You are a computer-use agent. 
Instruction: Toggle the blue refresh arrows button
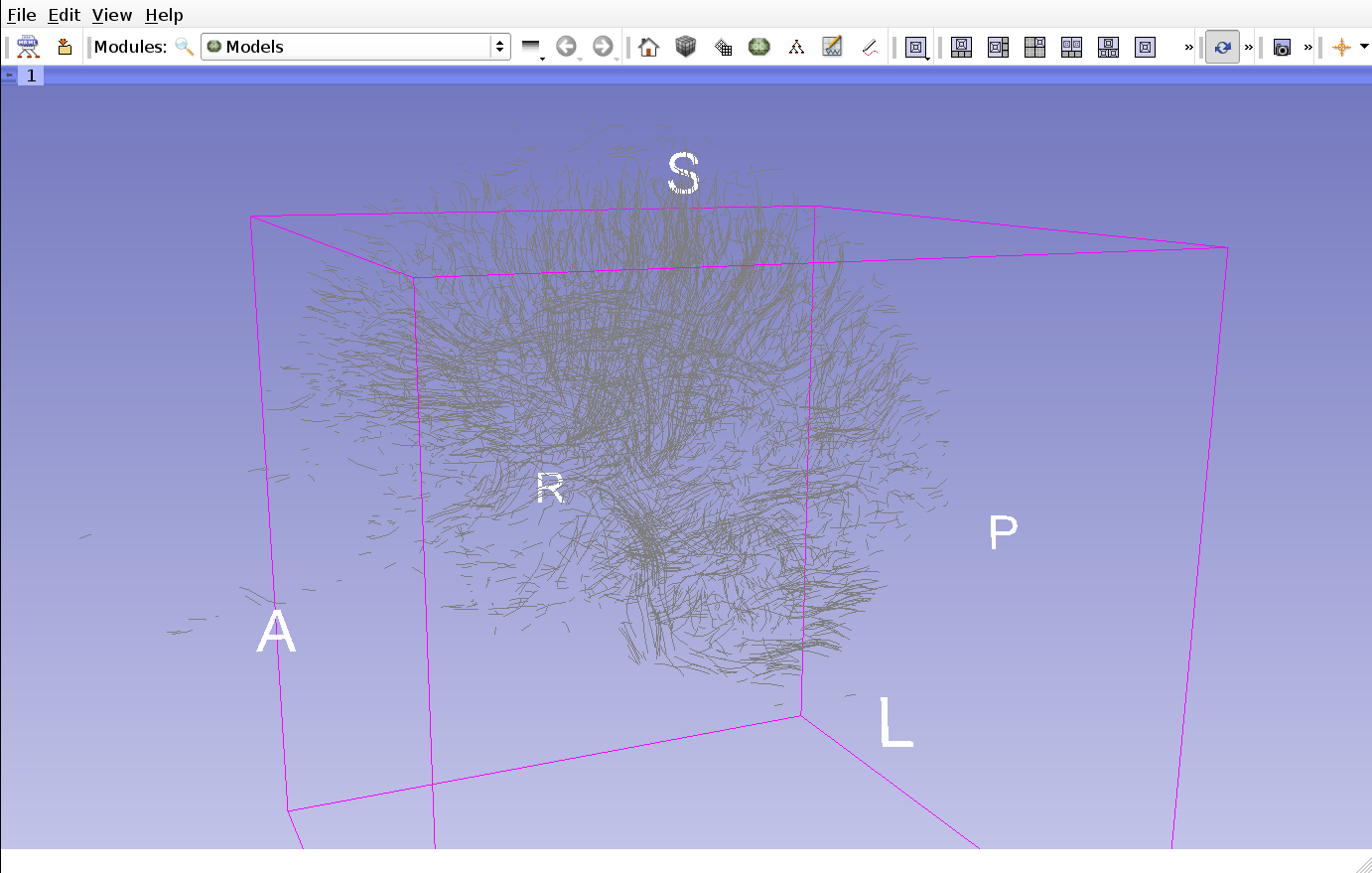click(1222, 47)
